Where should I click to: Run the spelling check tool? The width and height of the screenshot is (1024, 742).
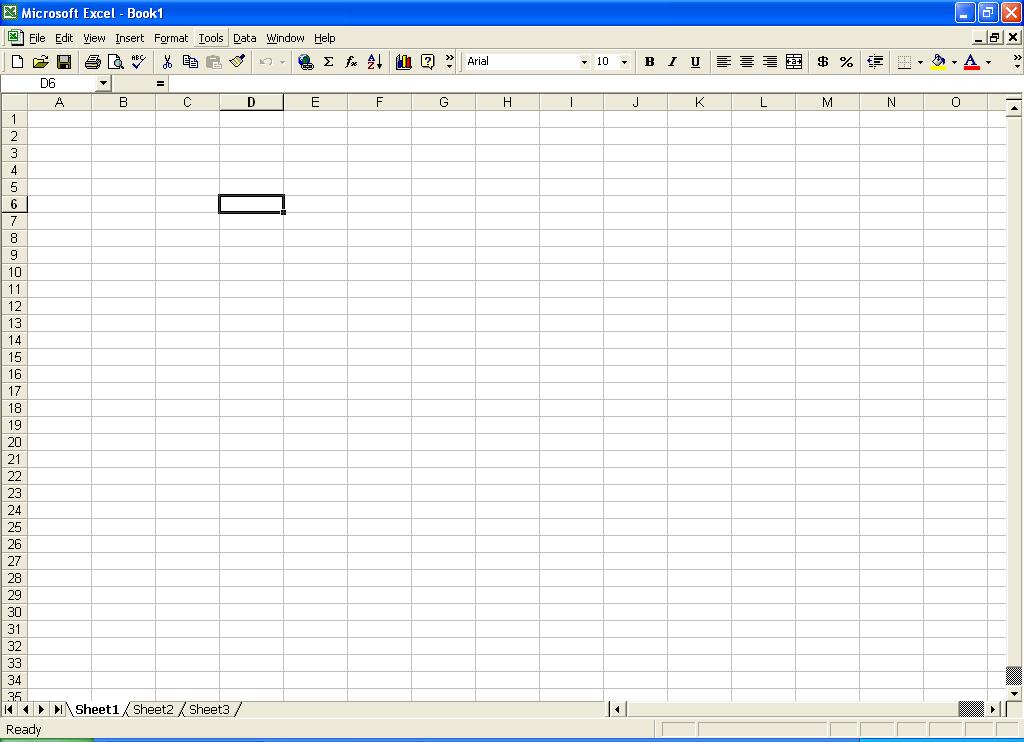click(139, 62)
